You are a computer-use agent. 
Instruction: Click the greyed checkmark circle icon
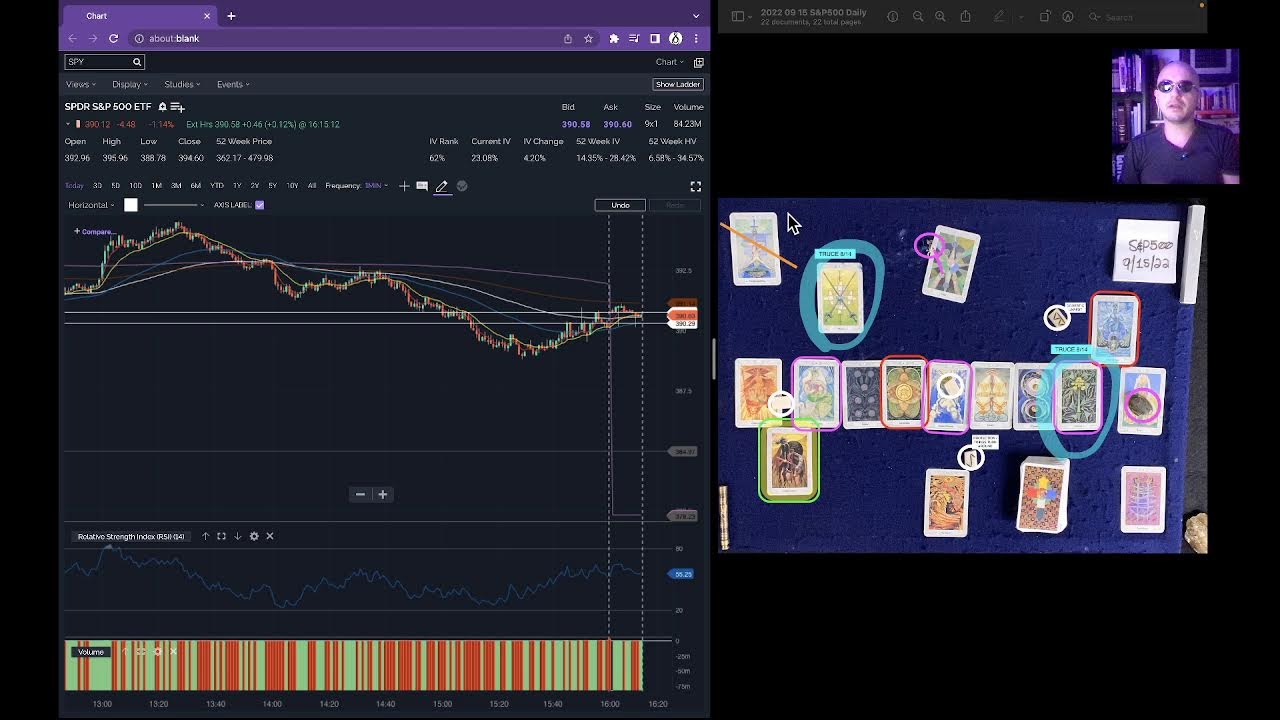tap(462, 186)
